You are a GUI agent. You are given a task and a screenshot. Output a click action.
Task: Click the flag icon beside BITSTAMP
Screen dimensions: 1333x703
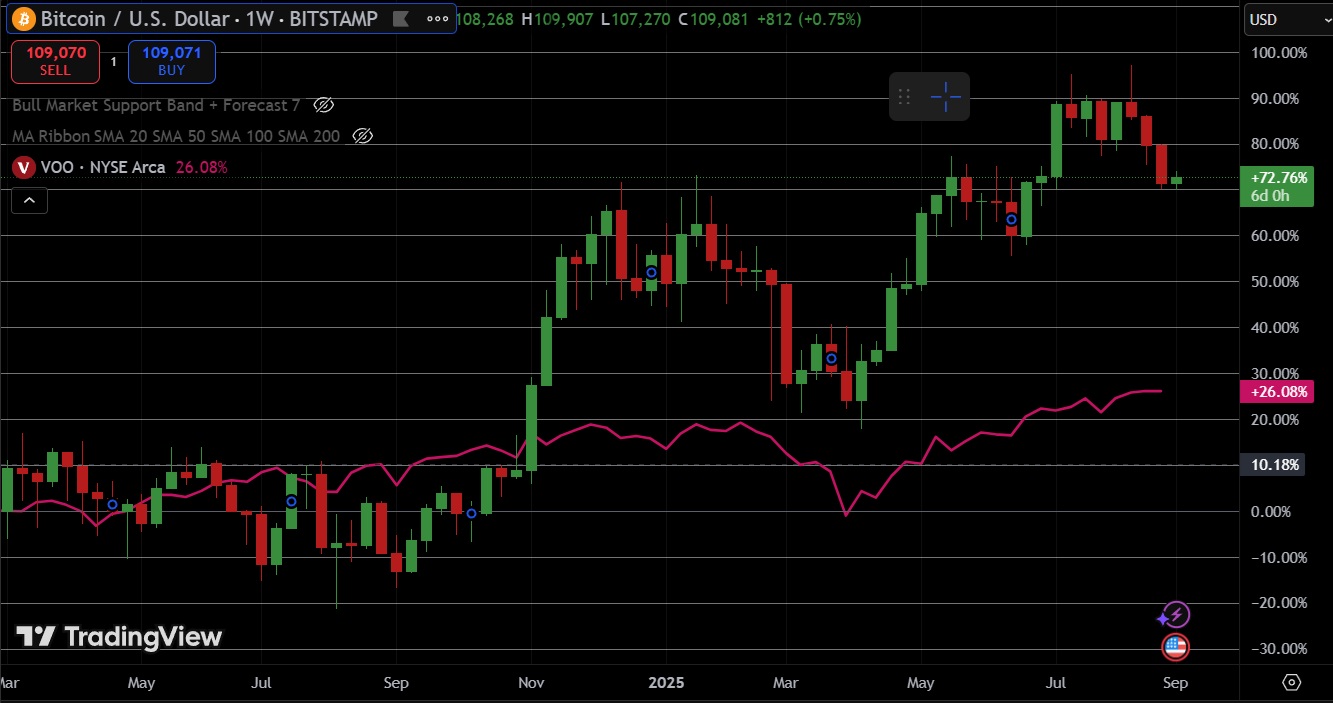(400, 18)
